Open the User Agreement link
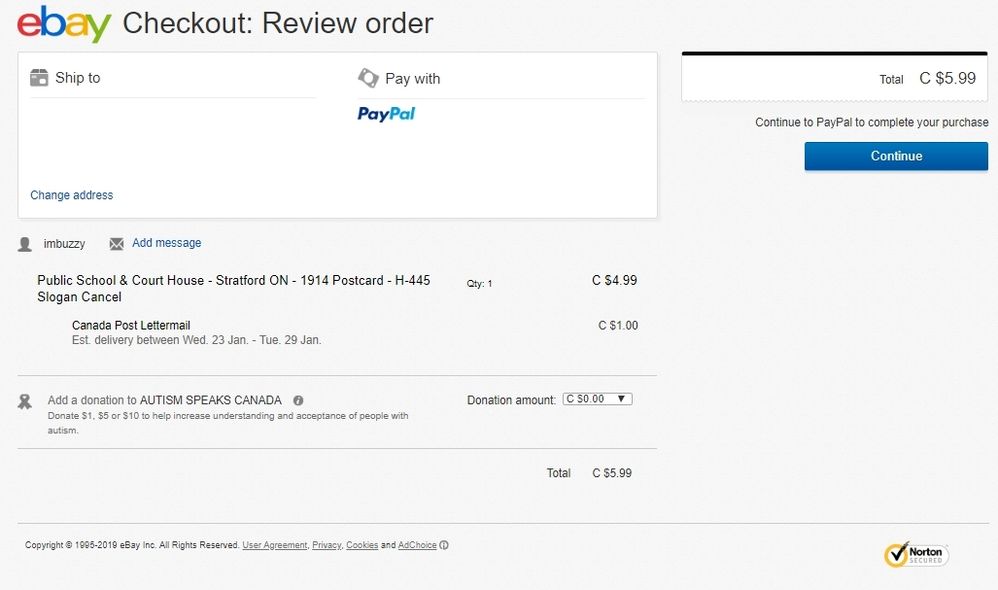The height and width of the screenshot is (590, 998). tap(274, 545)
